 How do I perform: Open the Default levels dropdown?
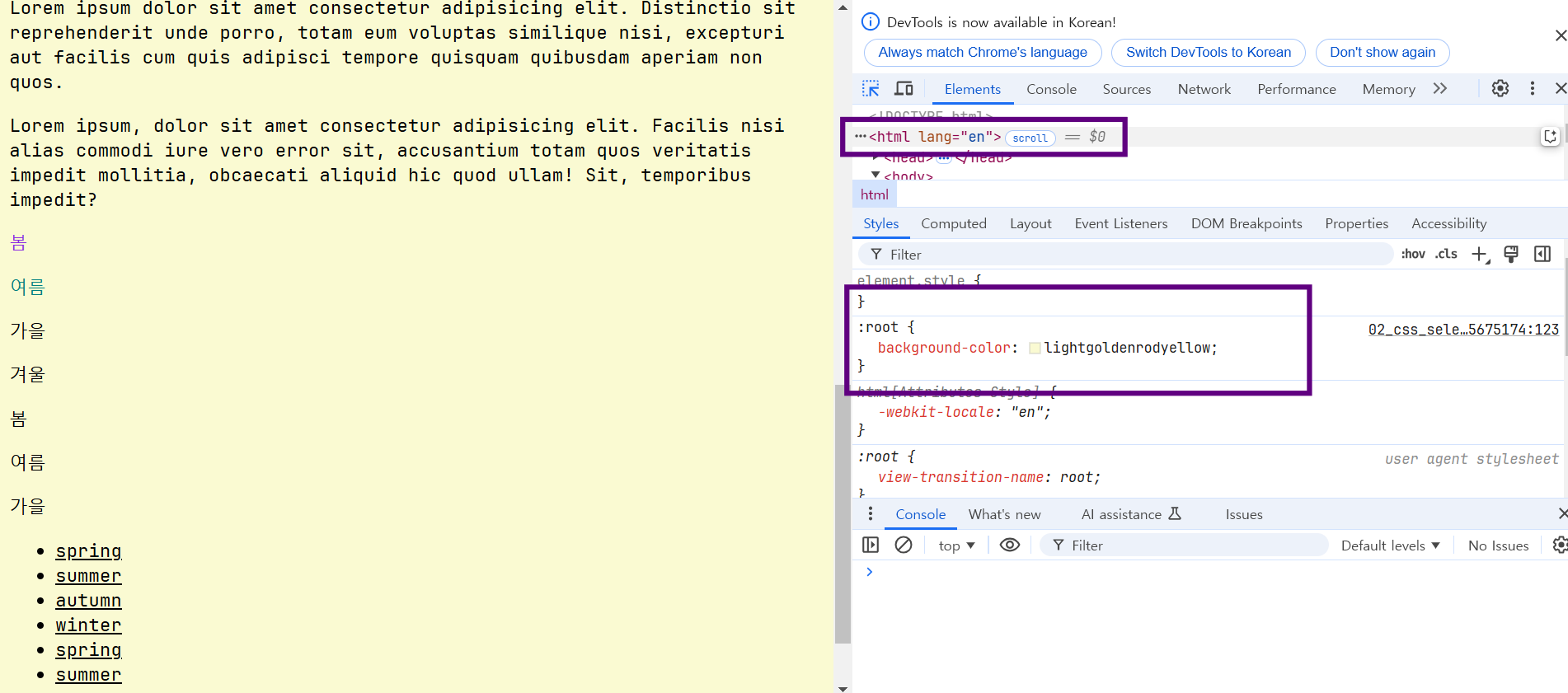click(x=1390, y=546)
